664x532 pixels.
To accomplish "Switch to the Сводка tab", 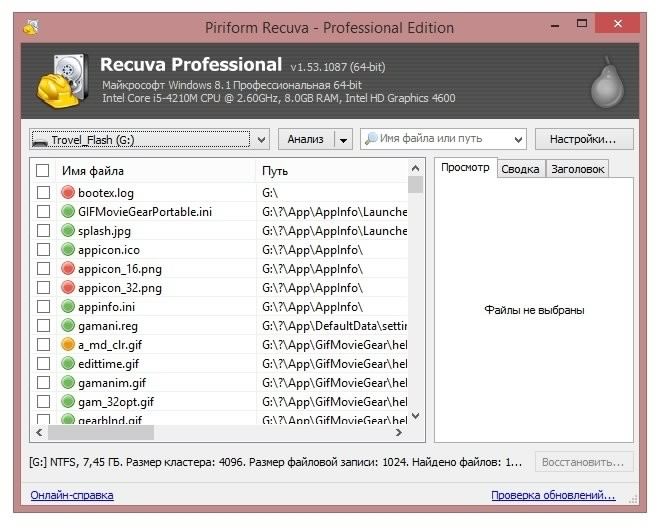I will pos(520,169).
